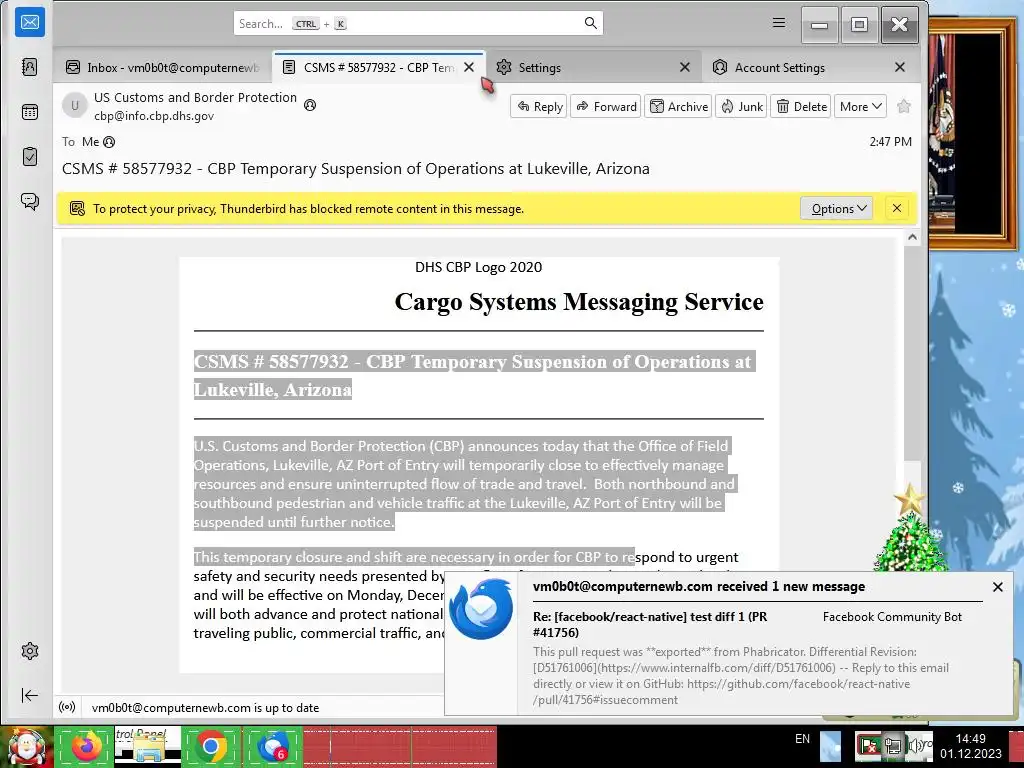Close the Settings tab

point(684,67)
